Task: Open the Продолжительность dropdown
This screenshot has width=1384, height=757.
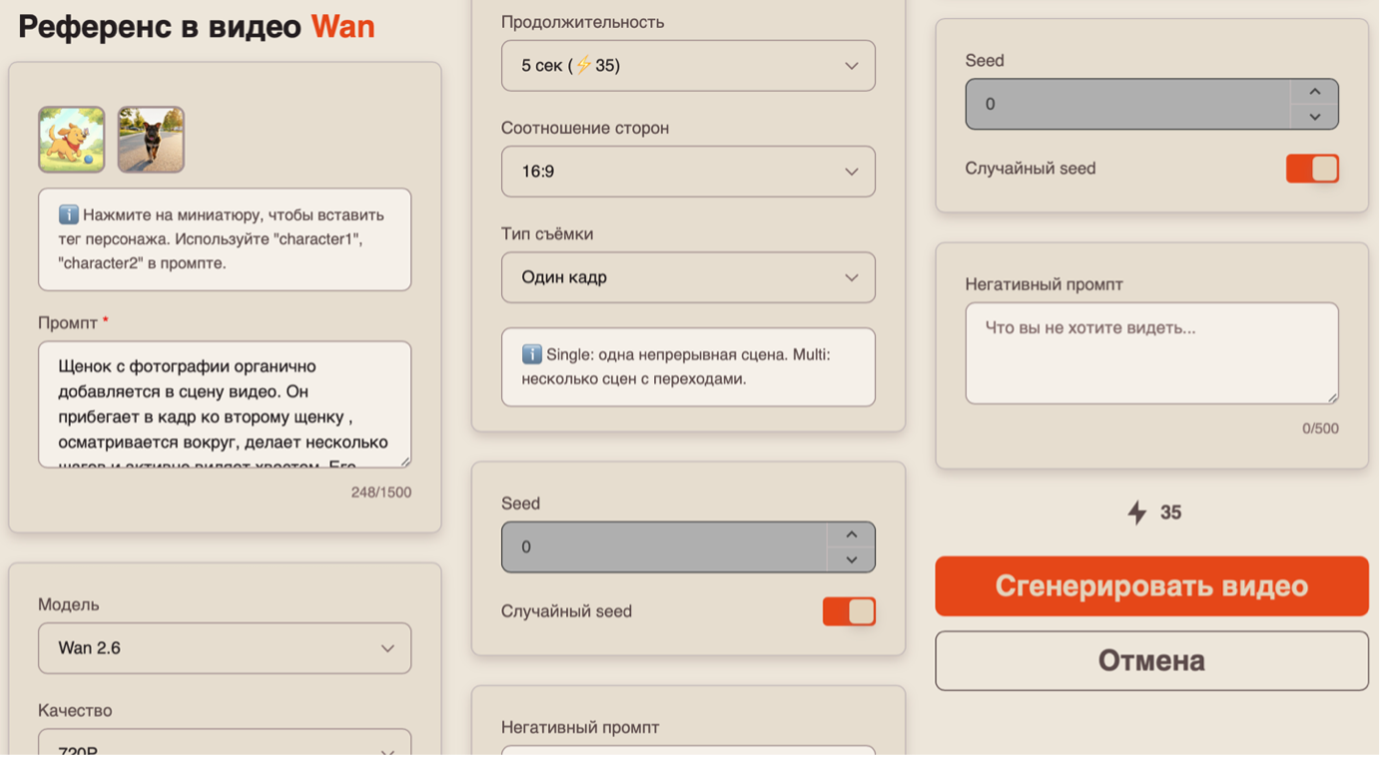Action: tap(688, 66)
